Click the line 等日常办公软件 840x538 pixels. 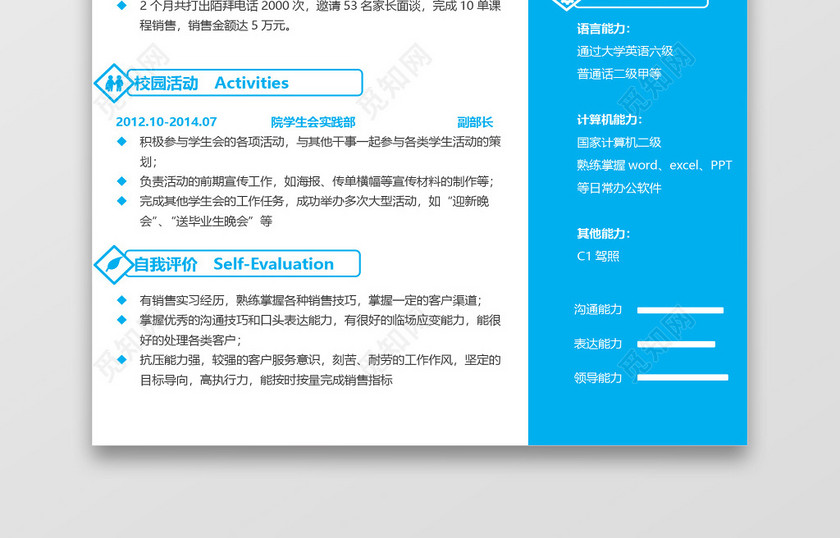click(619, 188)
